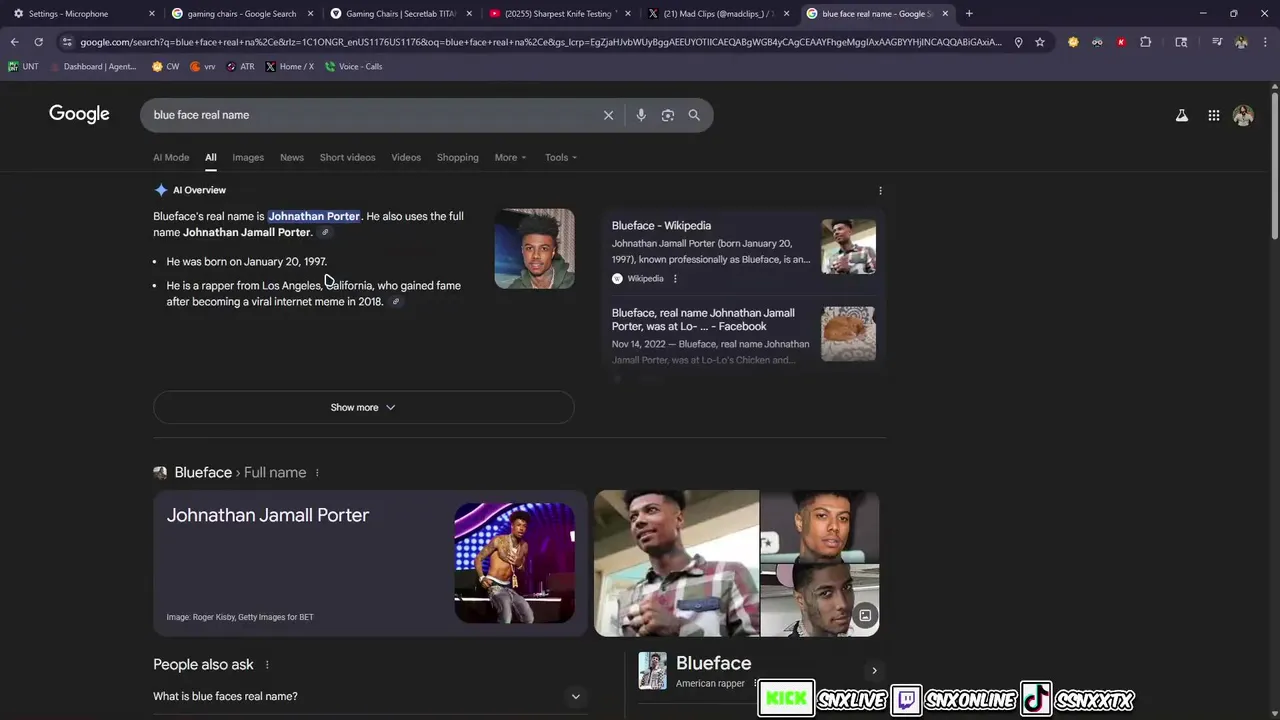Click the source link icon after 'Johnathan Jamall Porter.'
This screenshot has width=1280, height=720.
point(325,232)
